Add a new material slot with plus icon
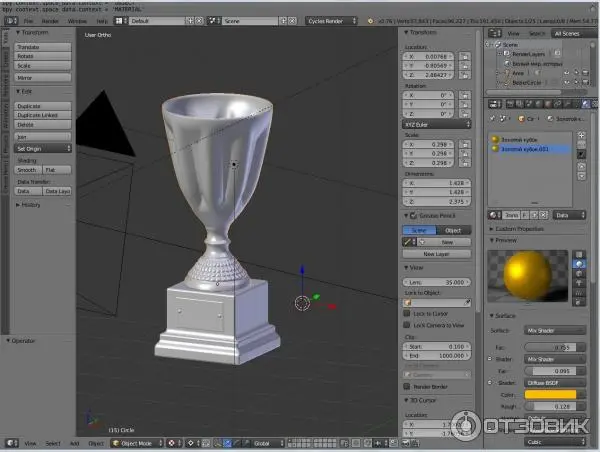 [x=581, y=135]
